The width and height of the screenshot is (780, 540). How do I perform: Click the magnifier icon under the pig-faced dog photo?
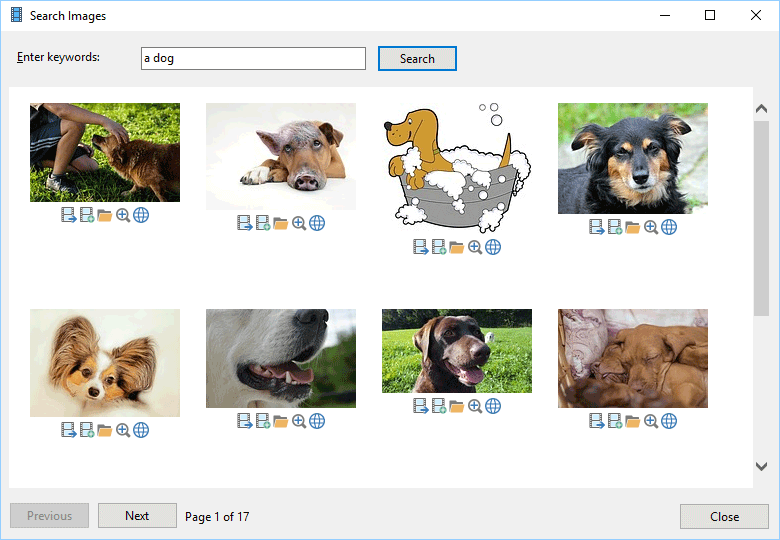[299, 223]
